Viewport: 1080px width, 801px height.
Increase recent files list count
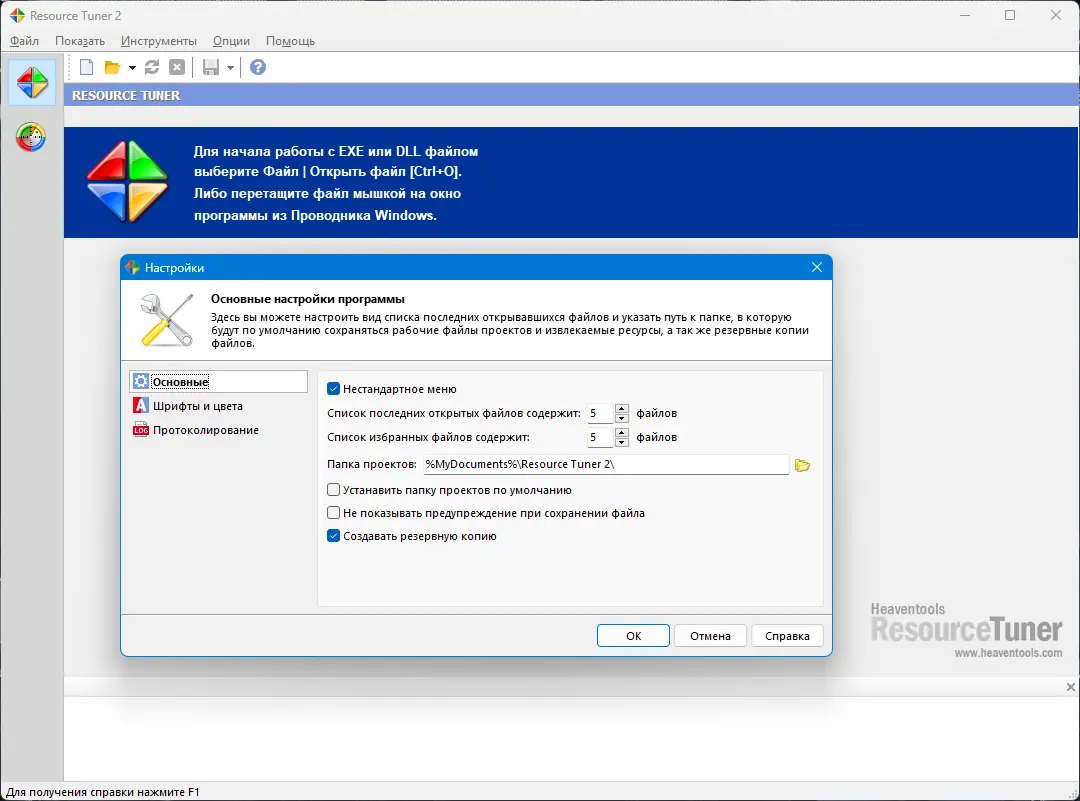[621, 408]
